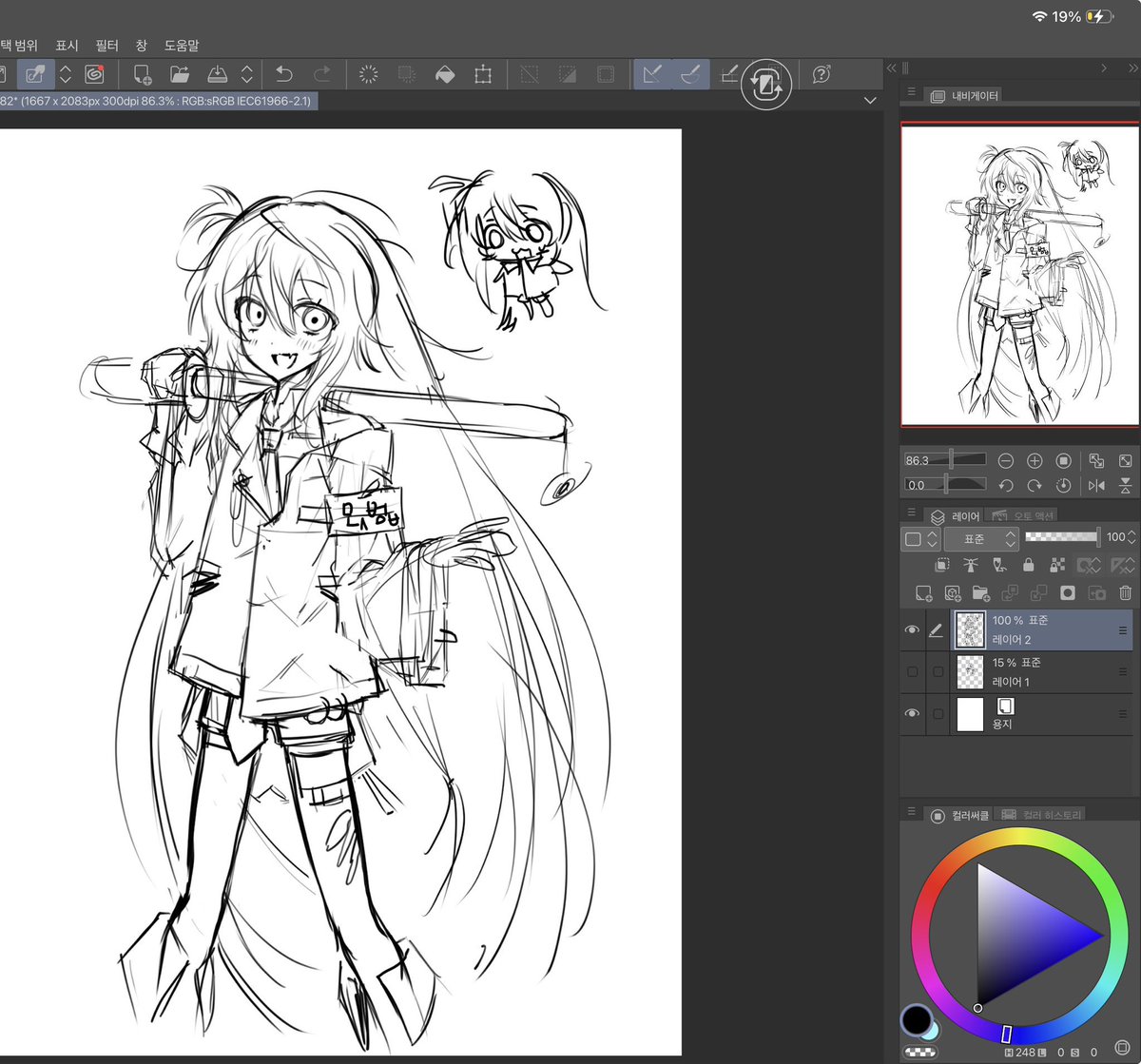Viewport: 1141px width, 1064px height.
Task: Toggle Set as Reference Layer lighthouse icon
Action: coord(971,565)
